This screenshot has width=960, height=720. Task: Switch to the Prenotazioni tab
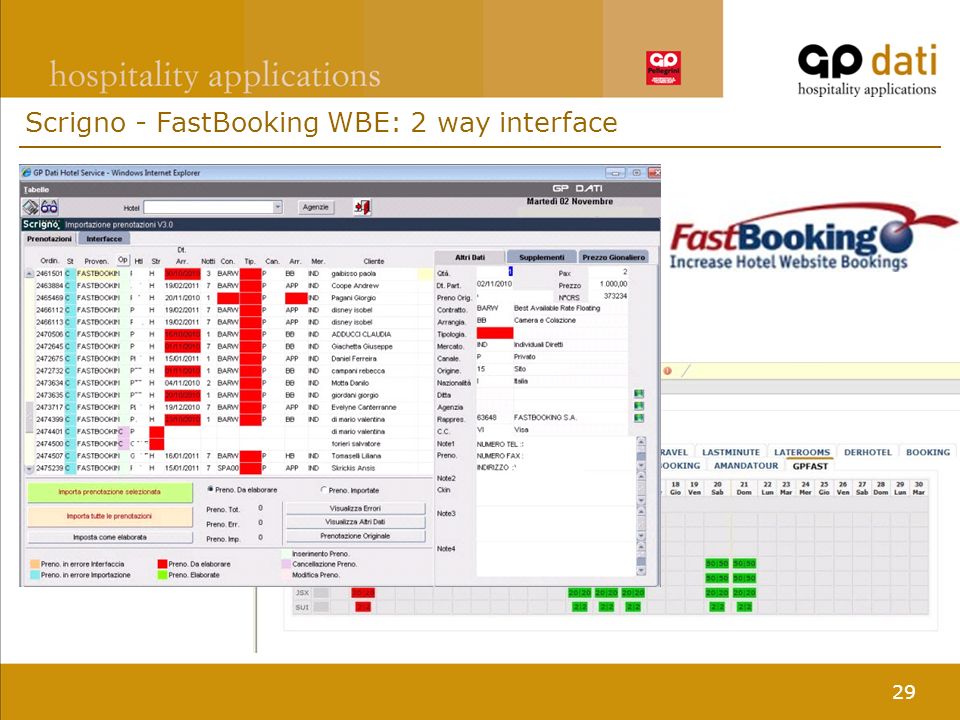tap(50, 239)
